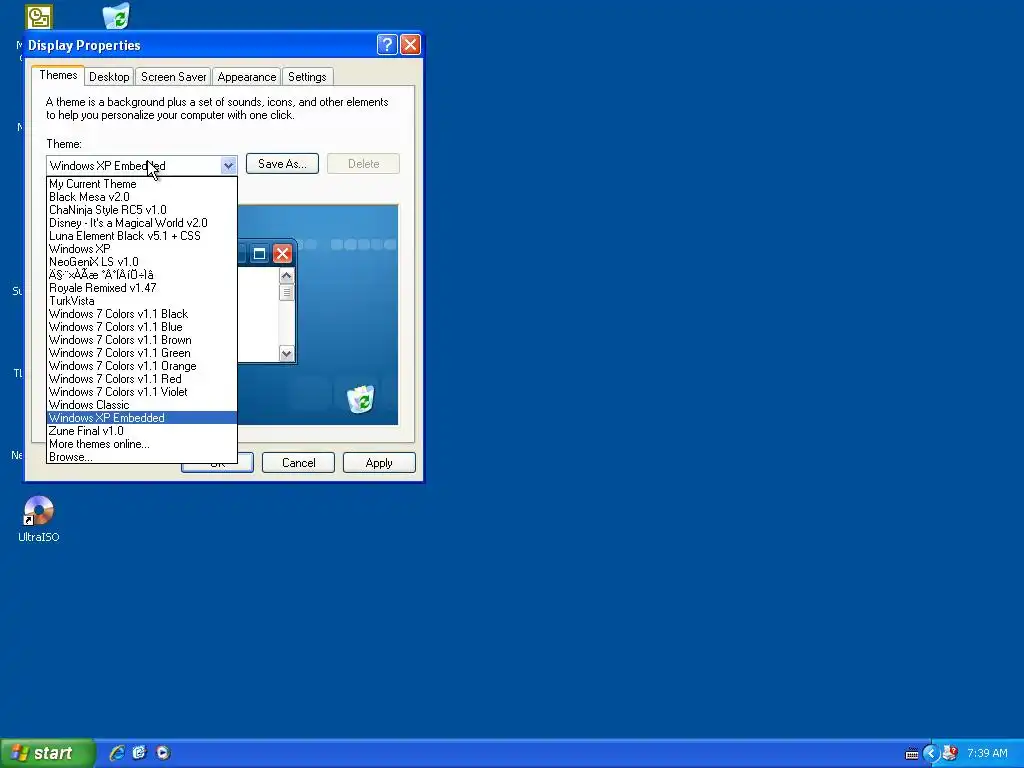The height and width of the screenshot is (768, 1024).
Task: Pick ChaNinja Style RC5 v1.0 theme
Action: pos(142,210)
